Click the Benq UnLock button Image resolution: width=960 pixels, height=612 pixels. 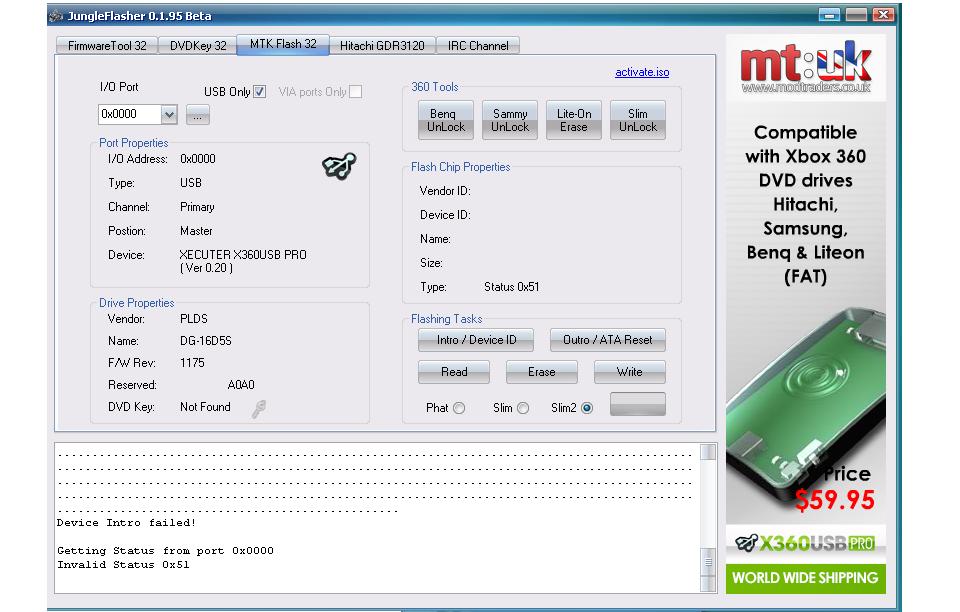pyautogui.click(x=446, y=121)
